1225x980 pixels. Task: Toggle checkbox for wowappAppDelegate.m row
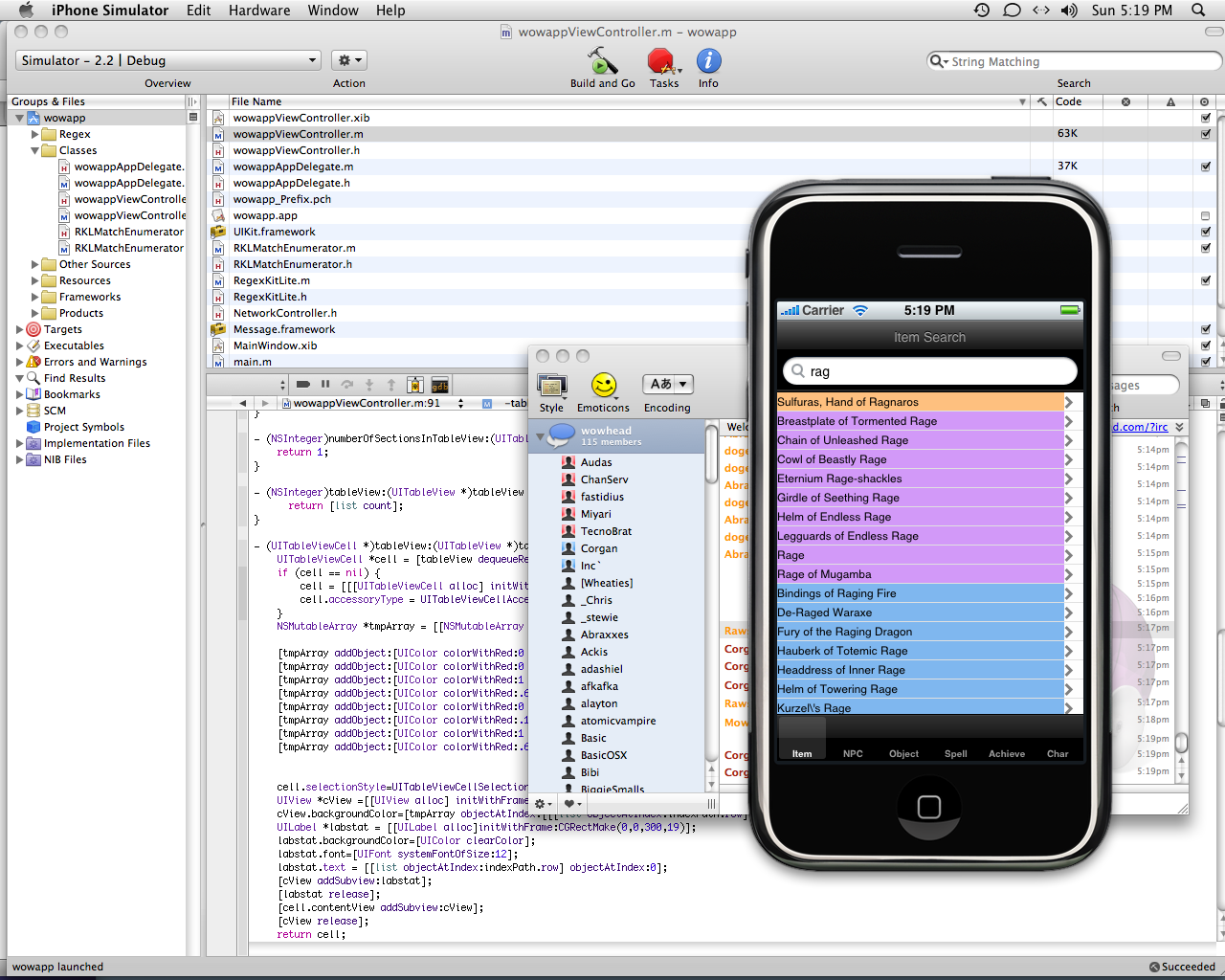[x=1205, y=167]
